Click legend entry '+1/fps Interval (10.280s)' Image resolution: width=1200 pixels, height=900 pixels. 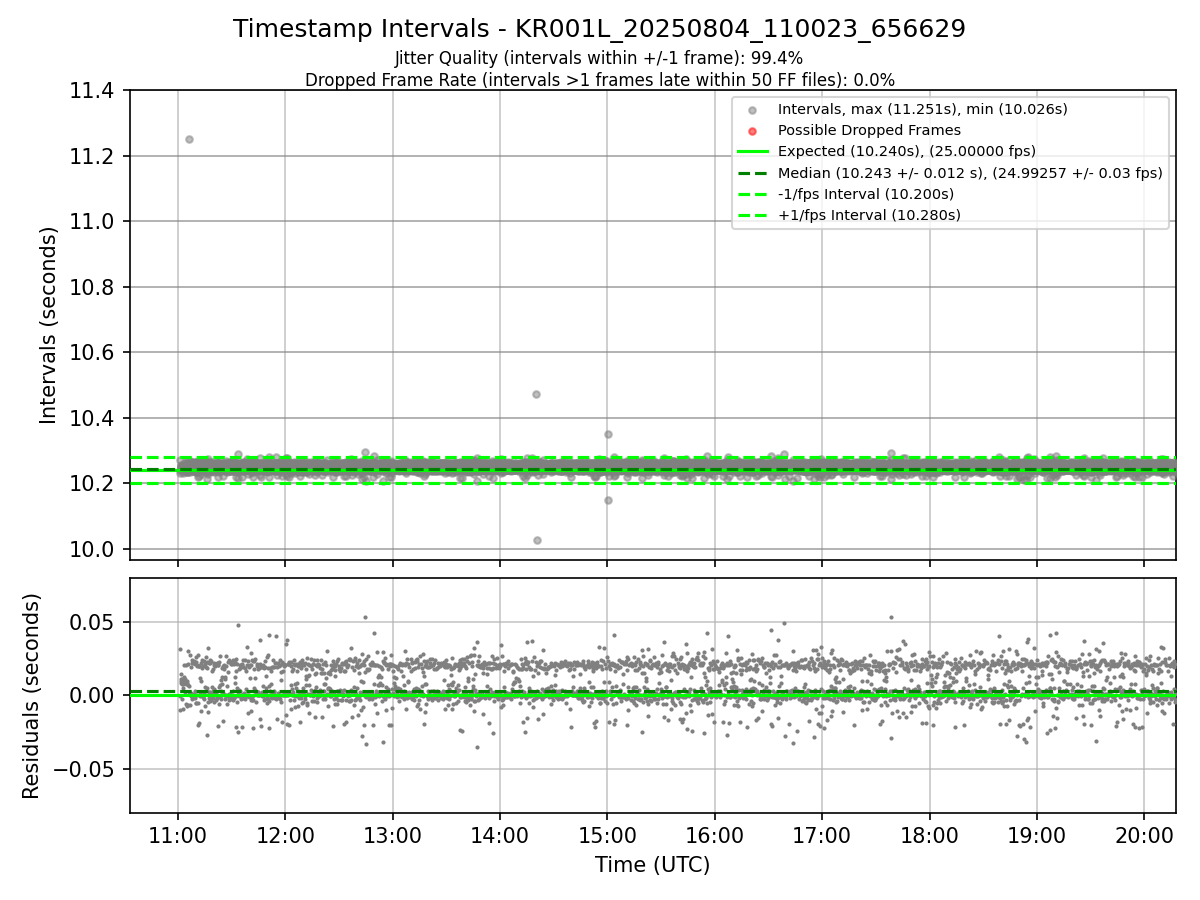869,215
